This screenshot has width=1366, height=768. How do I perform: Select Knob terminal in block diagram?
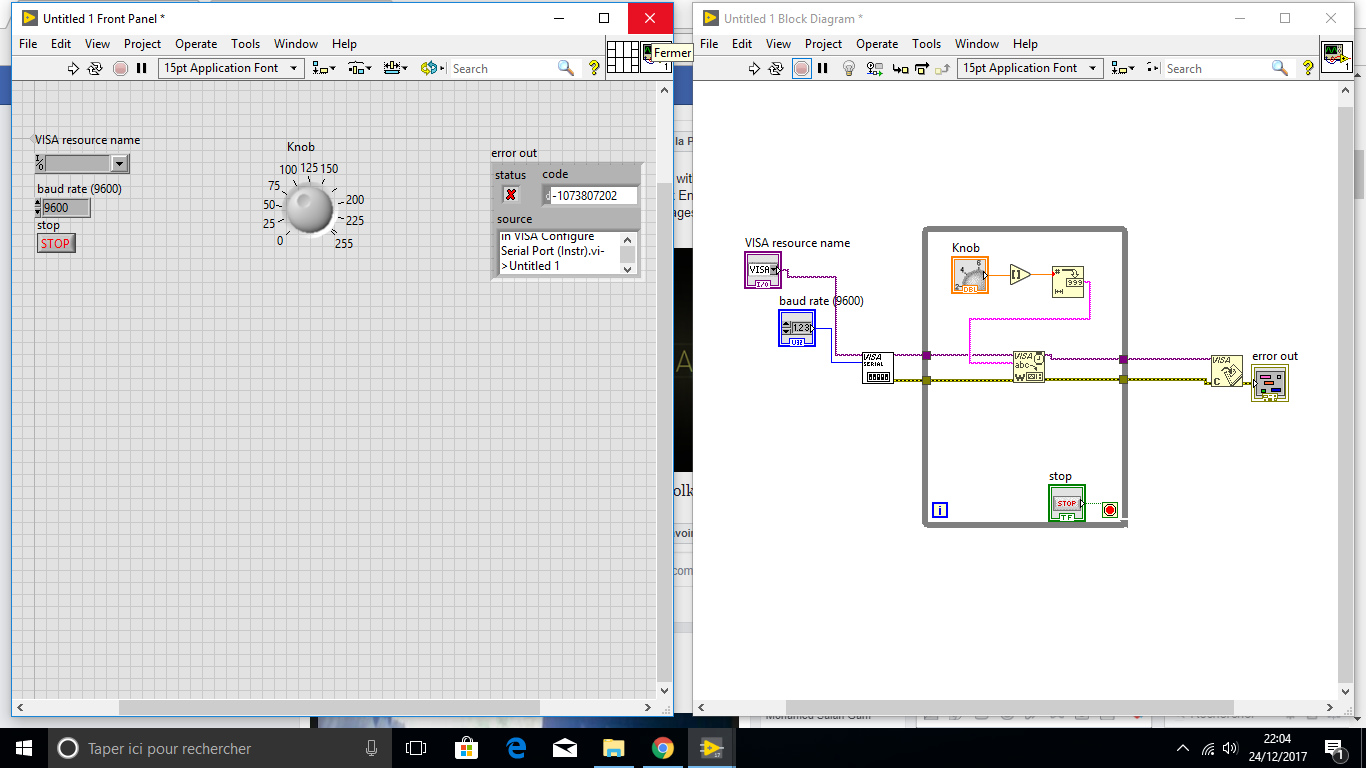[x=969, y=275]
